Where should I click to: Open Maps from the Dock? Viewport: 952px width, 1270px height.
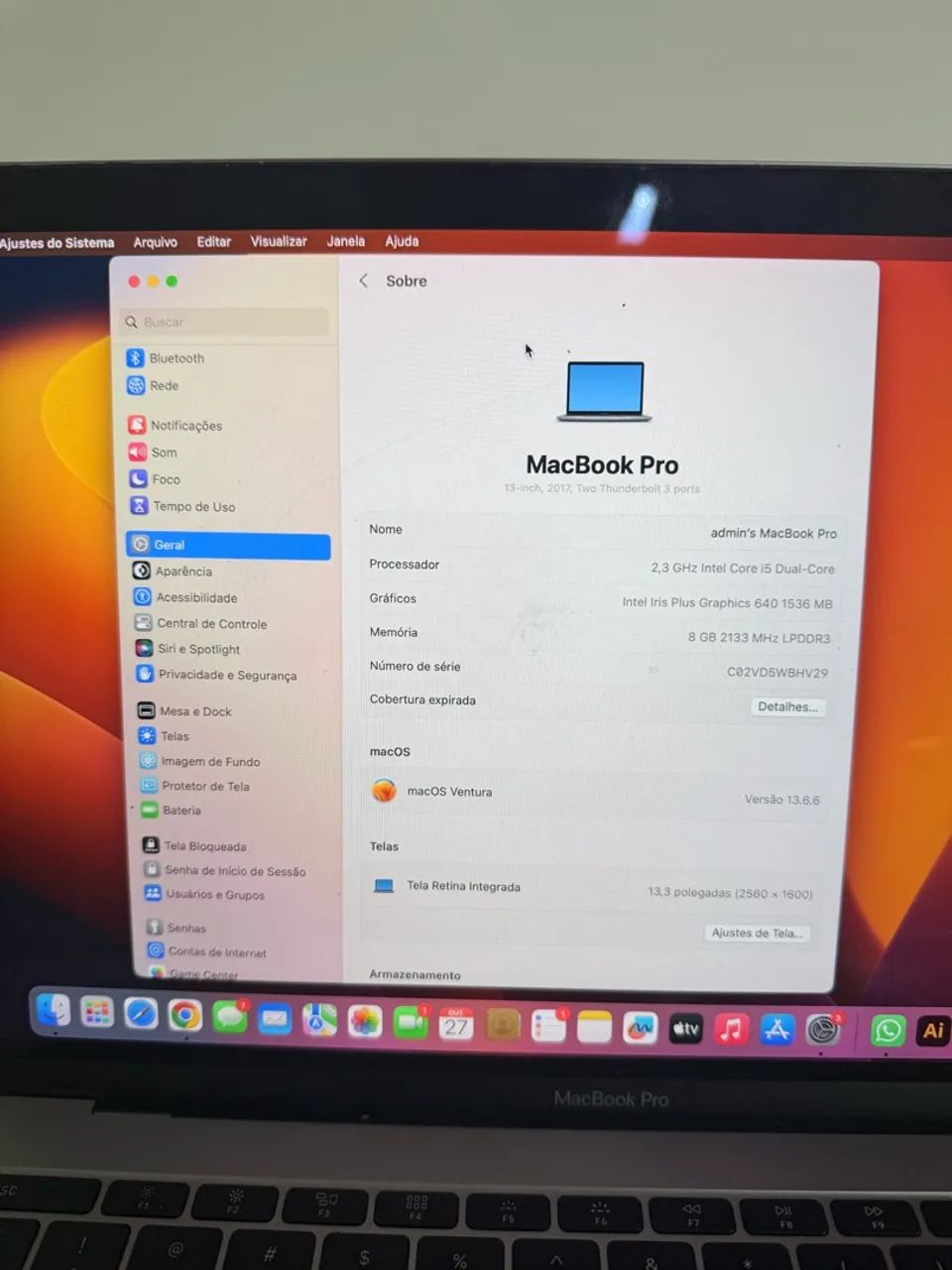(x=319, y=1020)
